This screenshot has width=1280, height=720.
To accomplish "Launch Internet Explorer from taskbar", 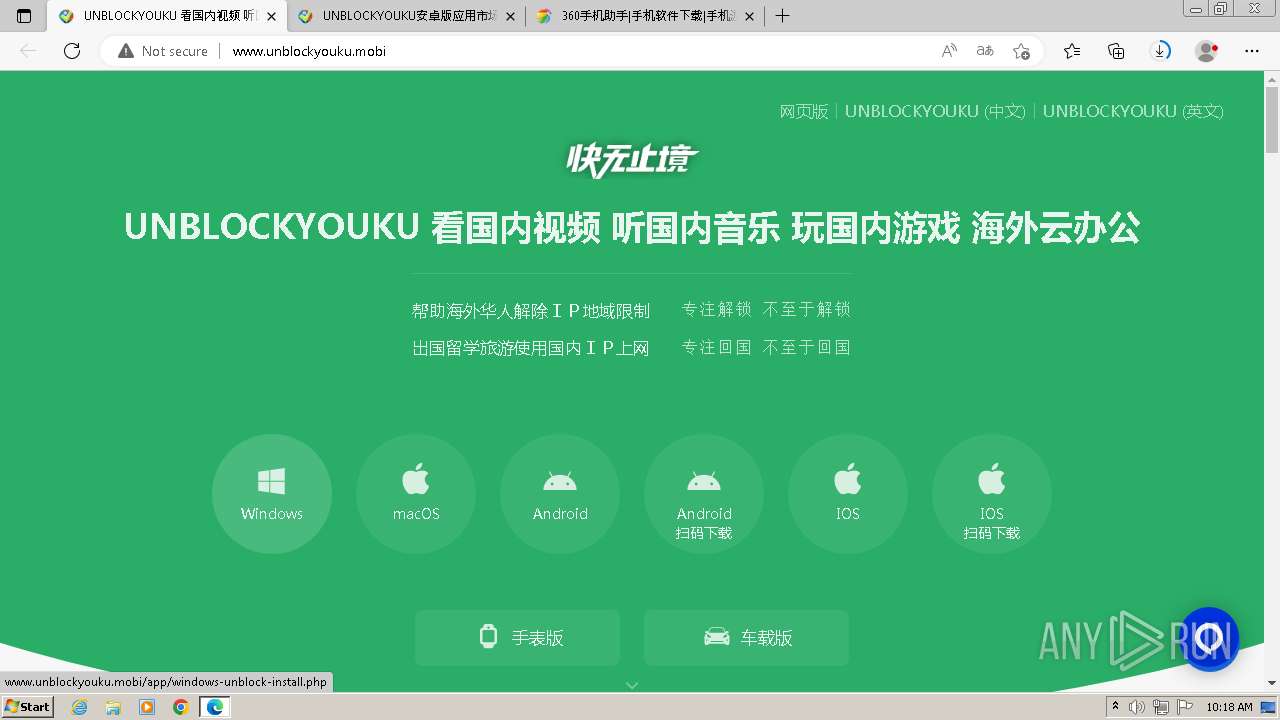I will coord(80,707).
